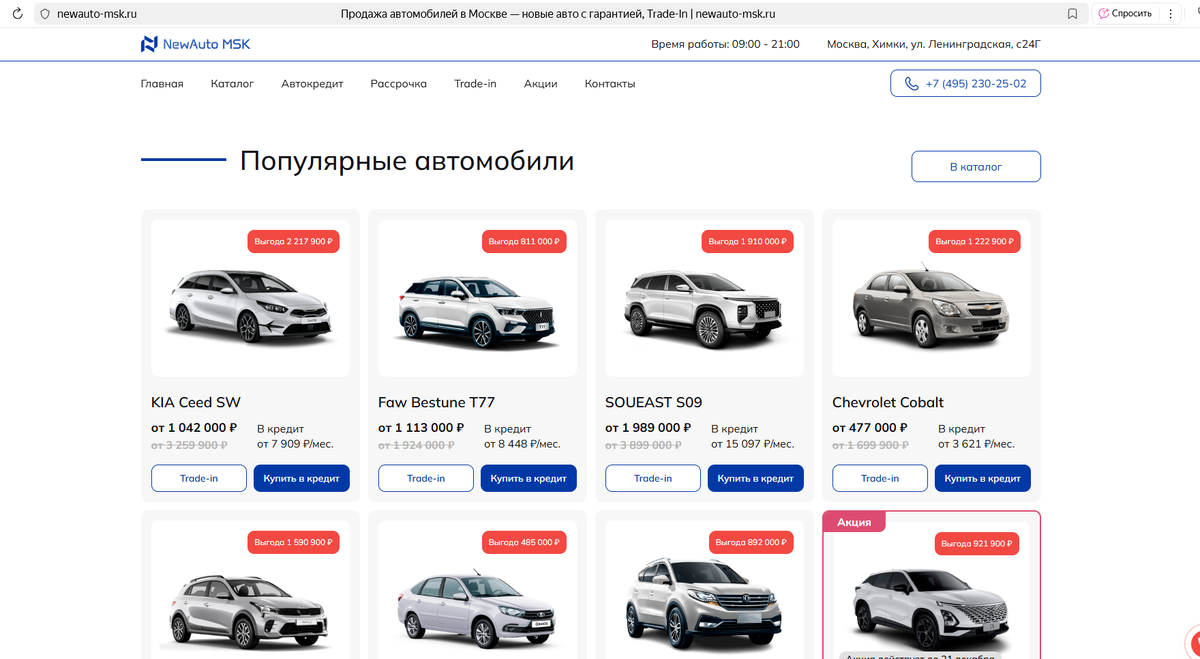
Task: Open the KIA Ceed SW title link
Action: 196,402
